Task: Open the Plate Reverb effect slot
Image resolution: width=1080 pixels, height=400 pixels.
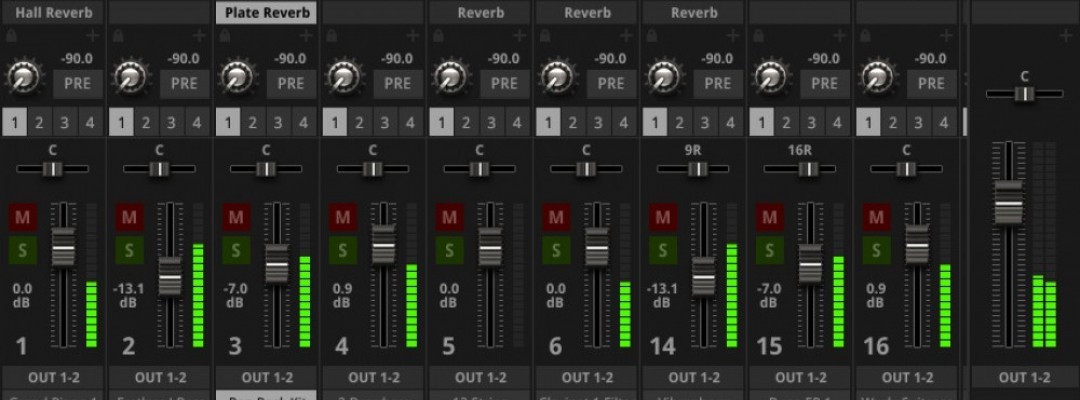Action: [265, 13]
